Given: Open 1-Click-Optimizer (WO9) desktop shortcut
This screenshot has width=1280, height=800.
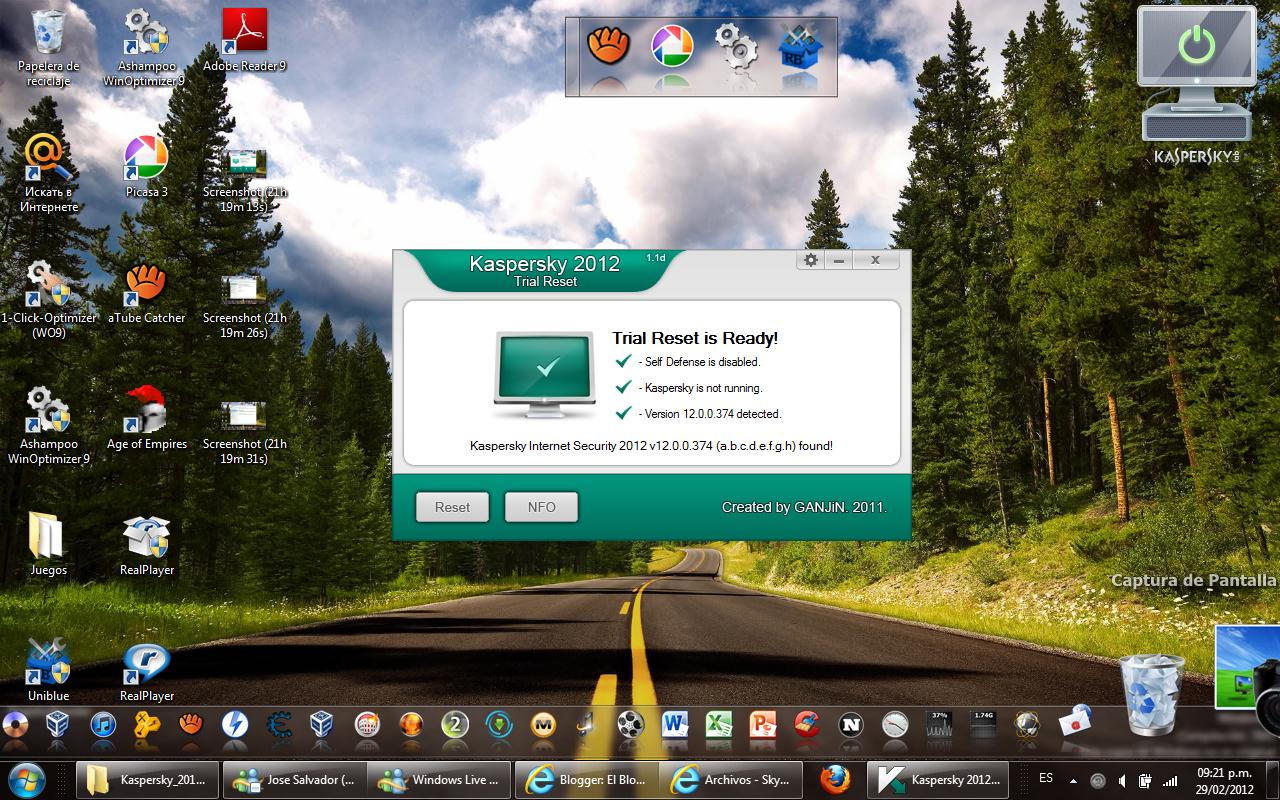Looking at the screenshot, I should coord(48,299).
